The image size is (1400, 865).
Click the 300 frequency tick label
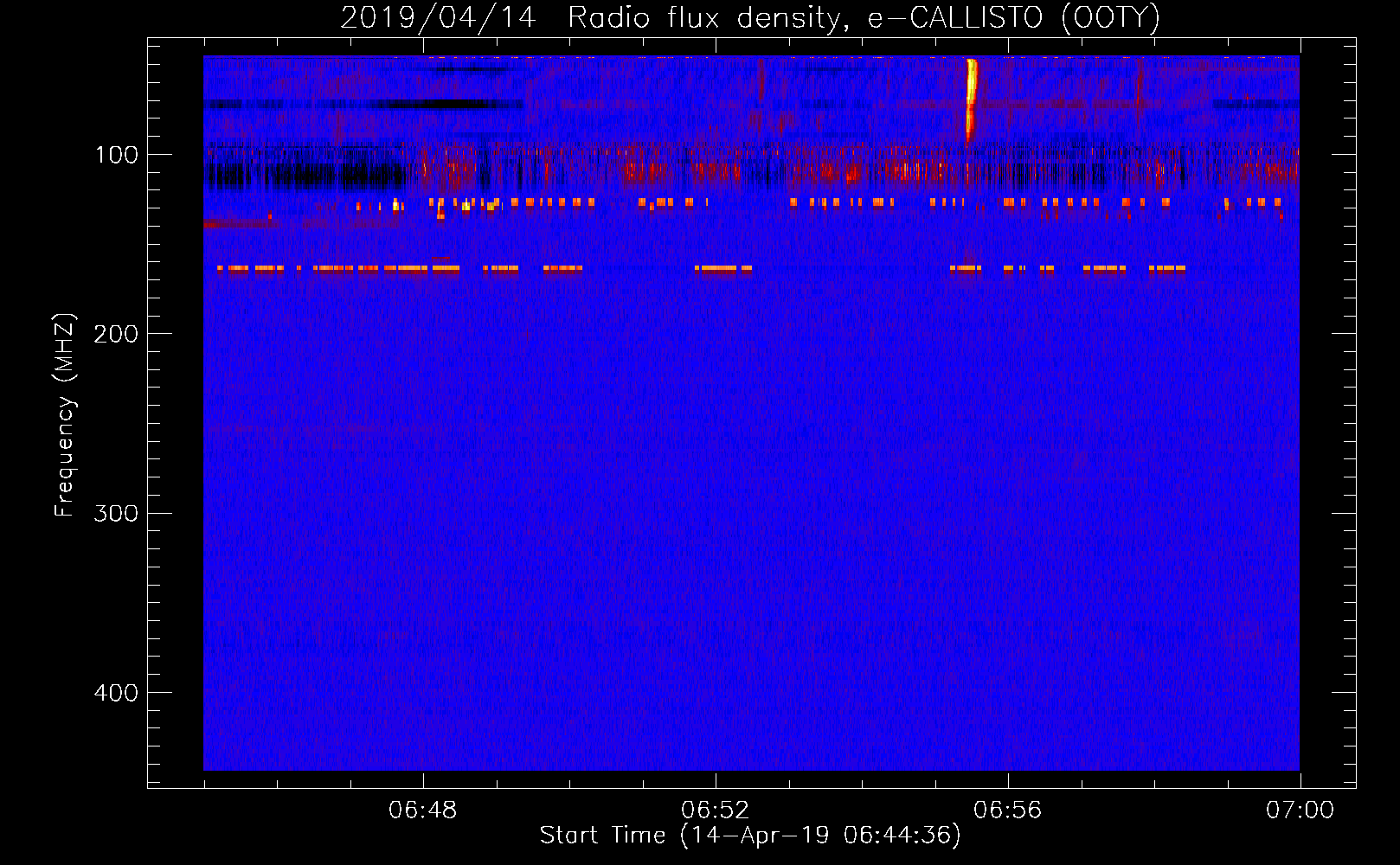point(116,513)
